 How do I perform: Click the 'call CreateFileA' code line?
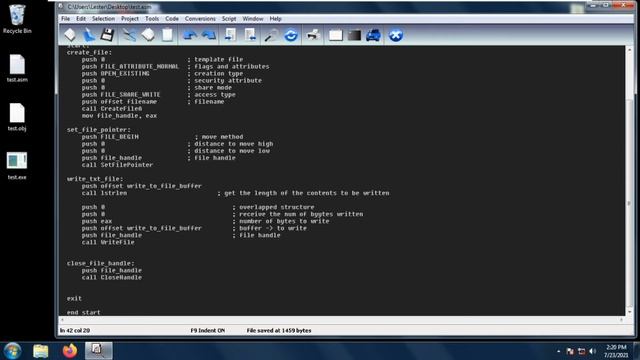[112, 109]
